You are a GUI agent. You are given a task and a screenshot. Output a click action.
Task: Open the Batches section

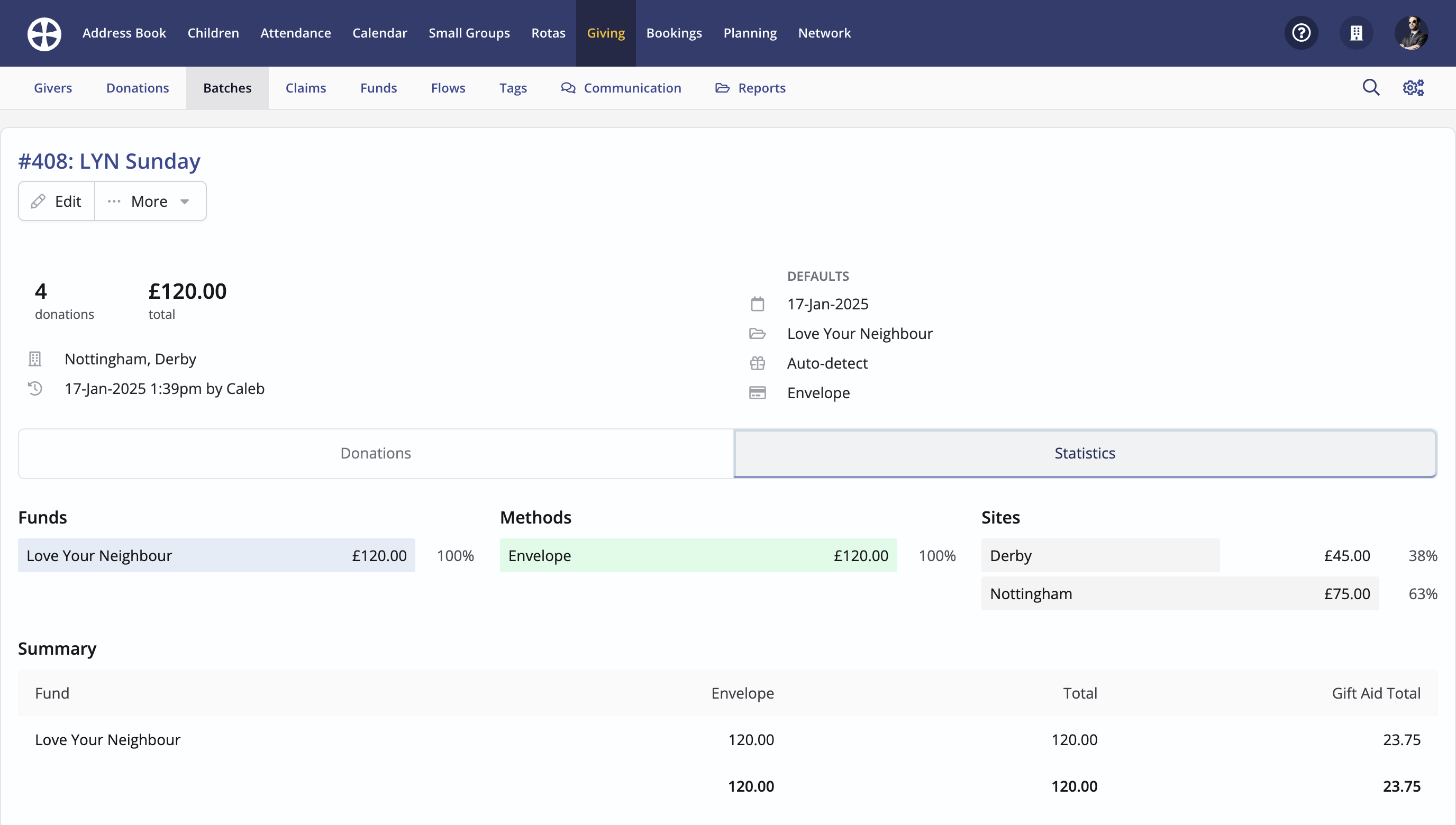pos(228,88)
